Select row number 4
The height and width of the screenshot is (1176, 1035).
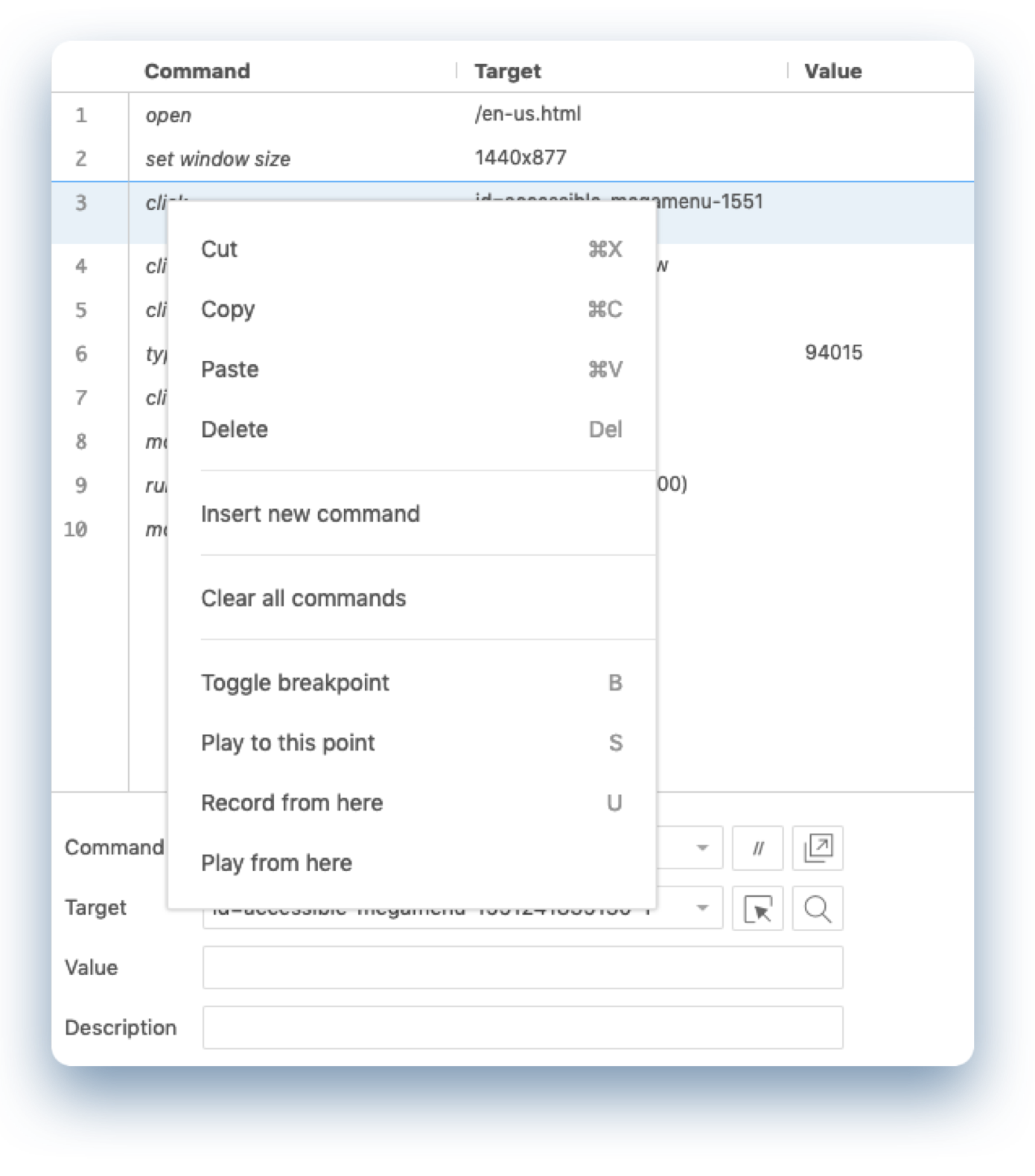coord(80,266)
